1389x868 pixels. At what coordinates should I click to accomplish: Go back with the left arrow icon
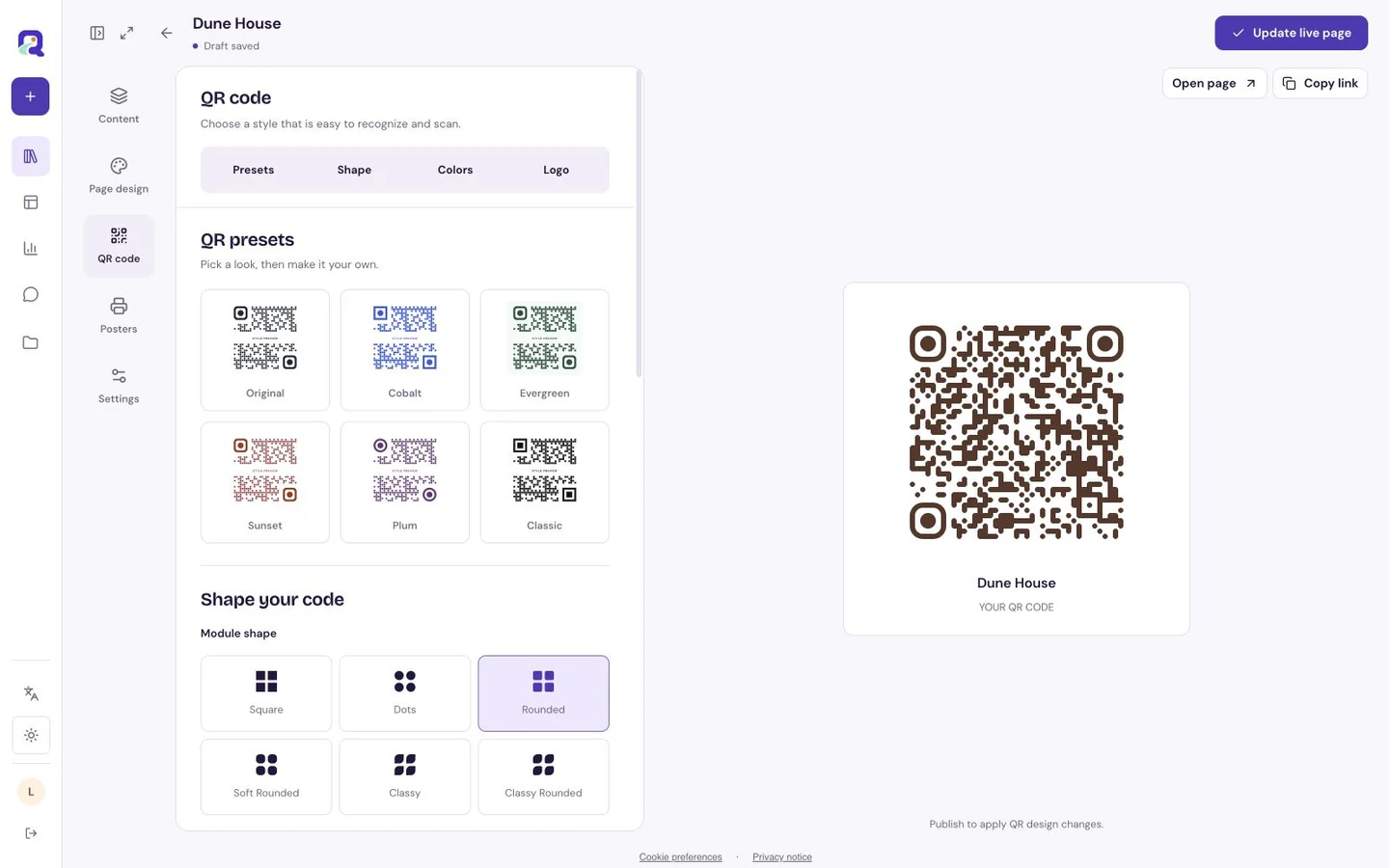(167, 33)
